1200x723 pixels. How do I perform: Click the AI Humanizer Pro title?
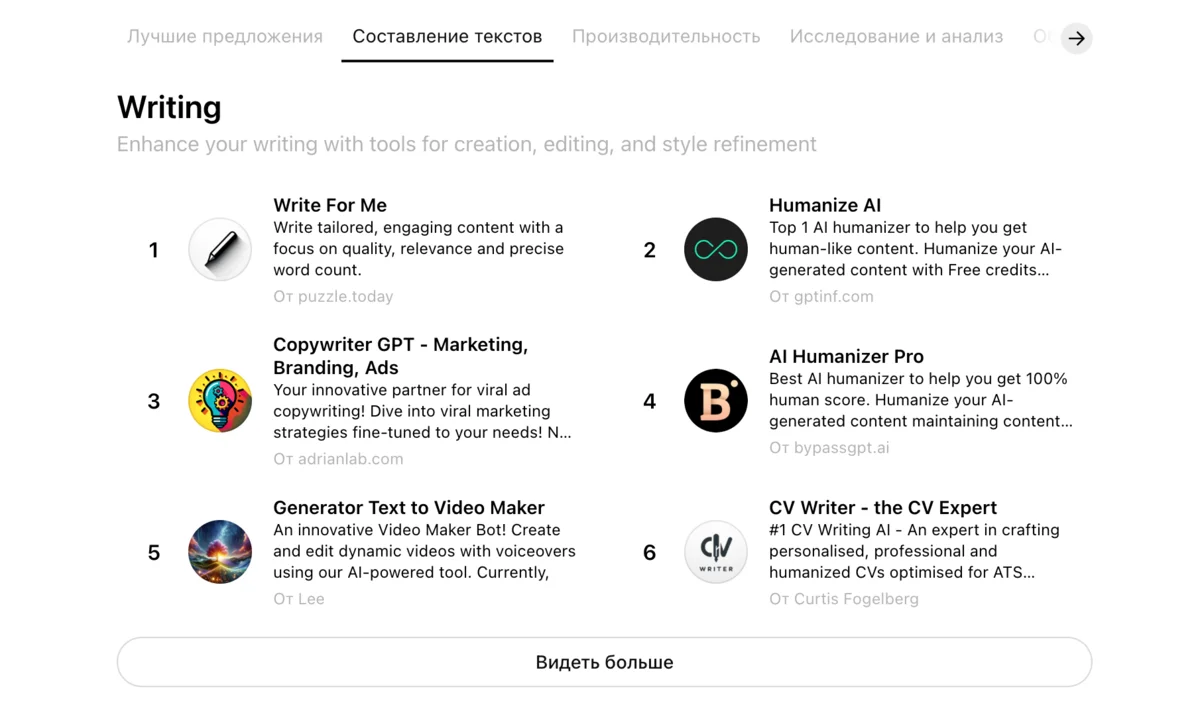(846, 356)
